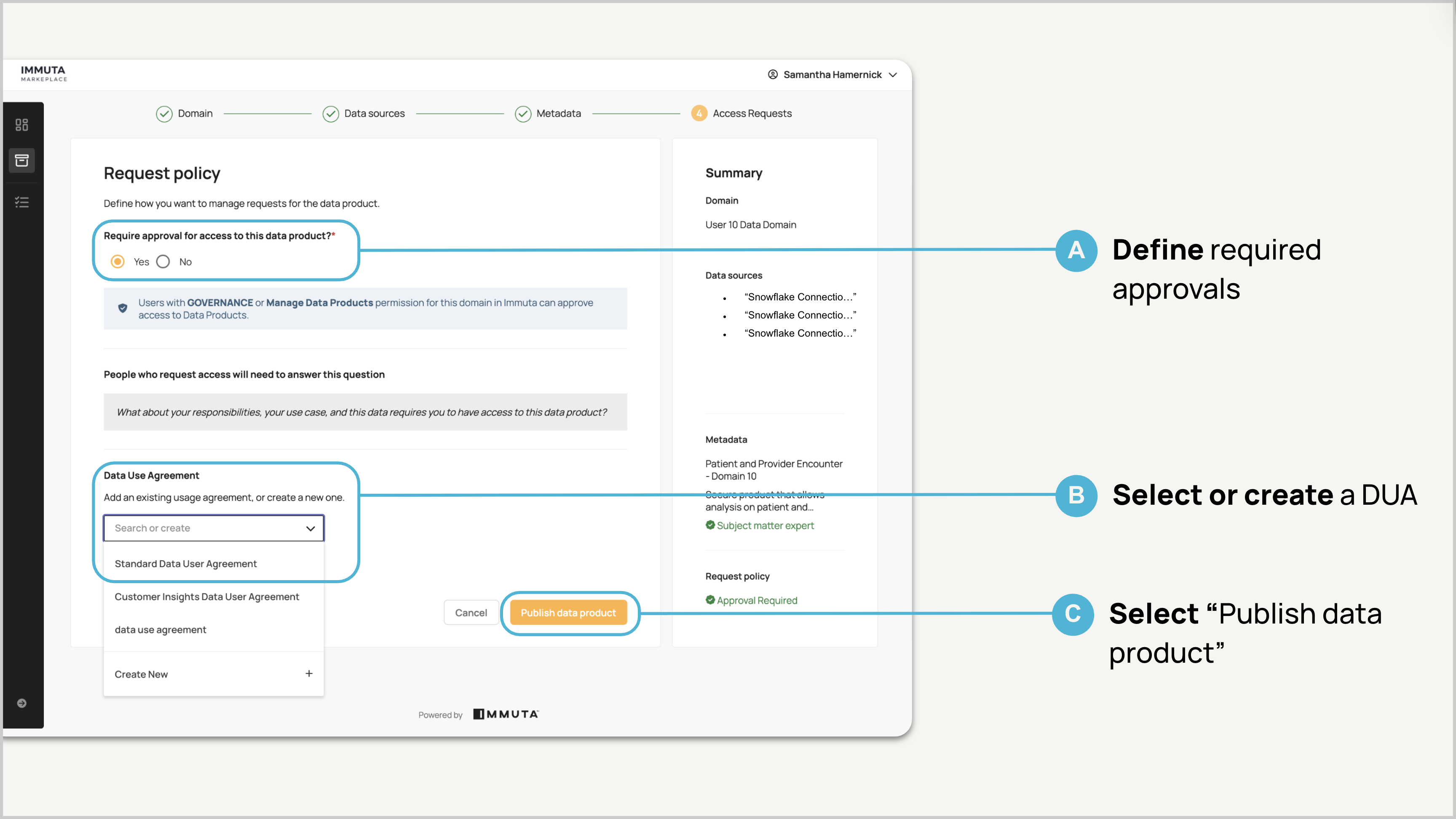This screenshot has width=1456, height=819.
Task: Expand sidebar with bottom arrow icon
Action: 21,703
